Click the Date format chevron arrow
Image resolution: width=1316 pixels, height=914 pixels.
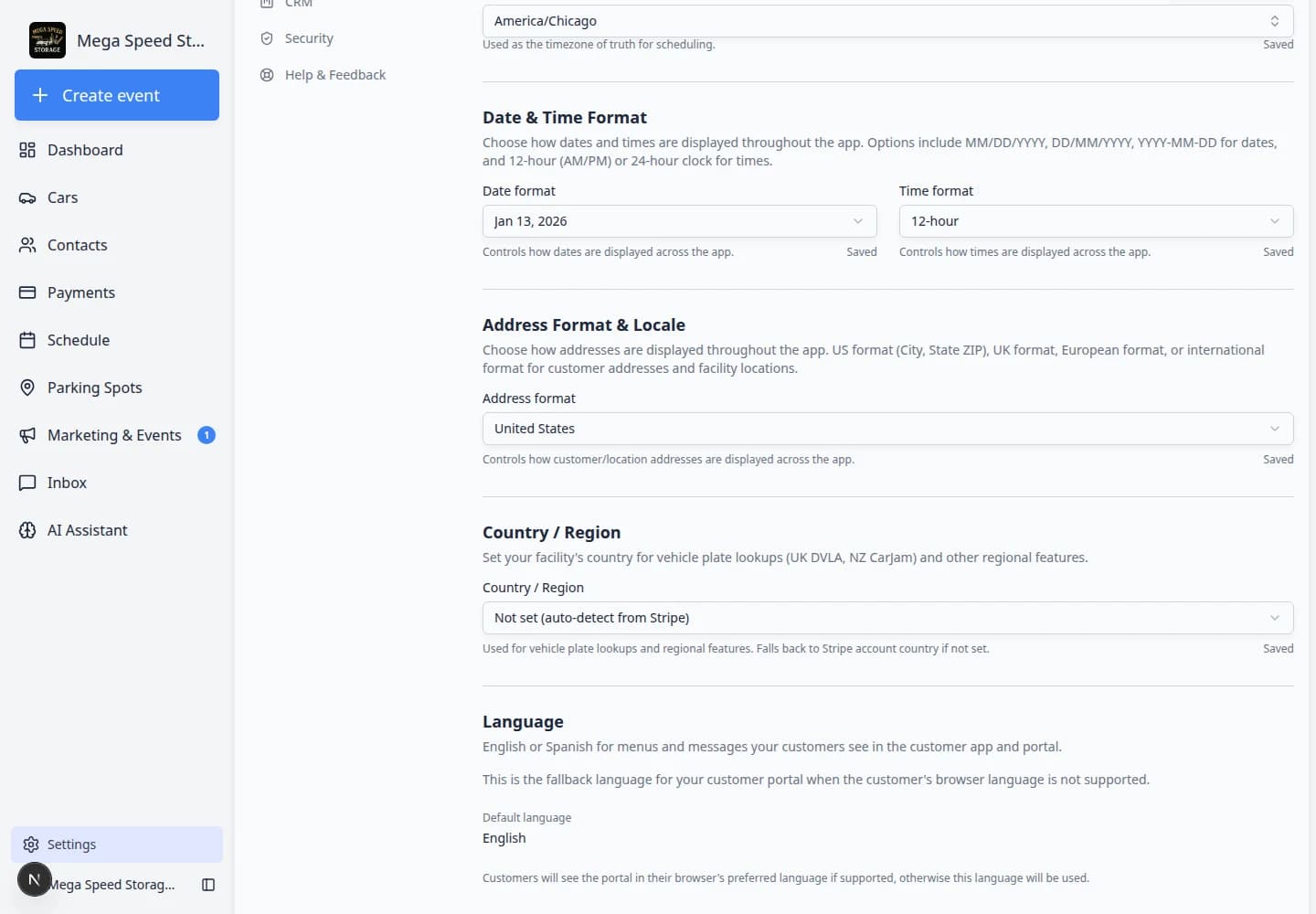pos(857,221)
